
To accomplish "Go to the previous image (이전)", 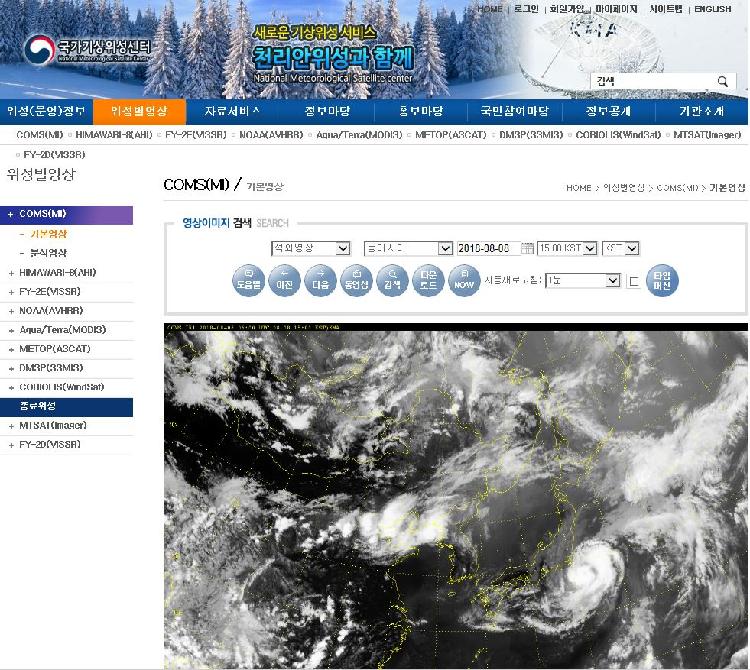I will click(x=285, y=280).
